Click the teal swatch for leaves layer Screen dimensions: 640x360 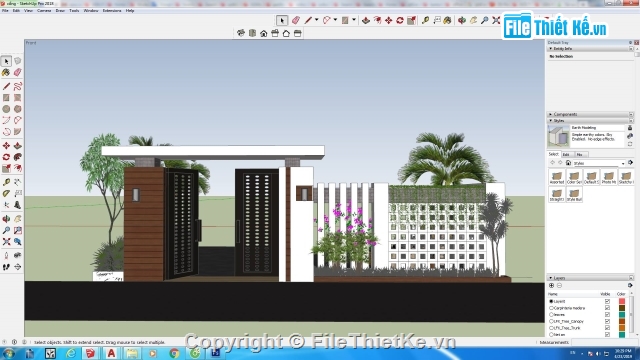coord(622,315)
